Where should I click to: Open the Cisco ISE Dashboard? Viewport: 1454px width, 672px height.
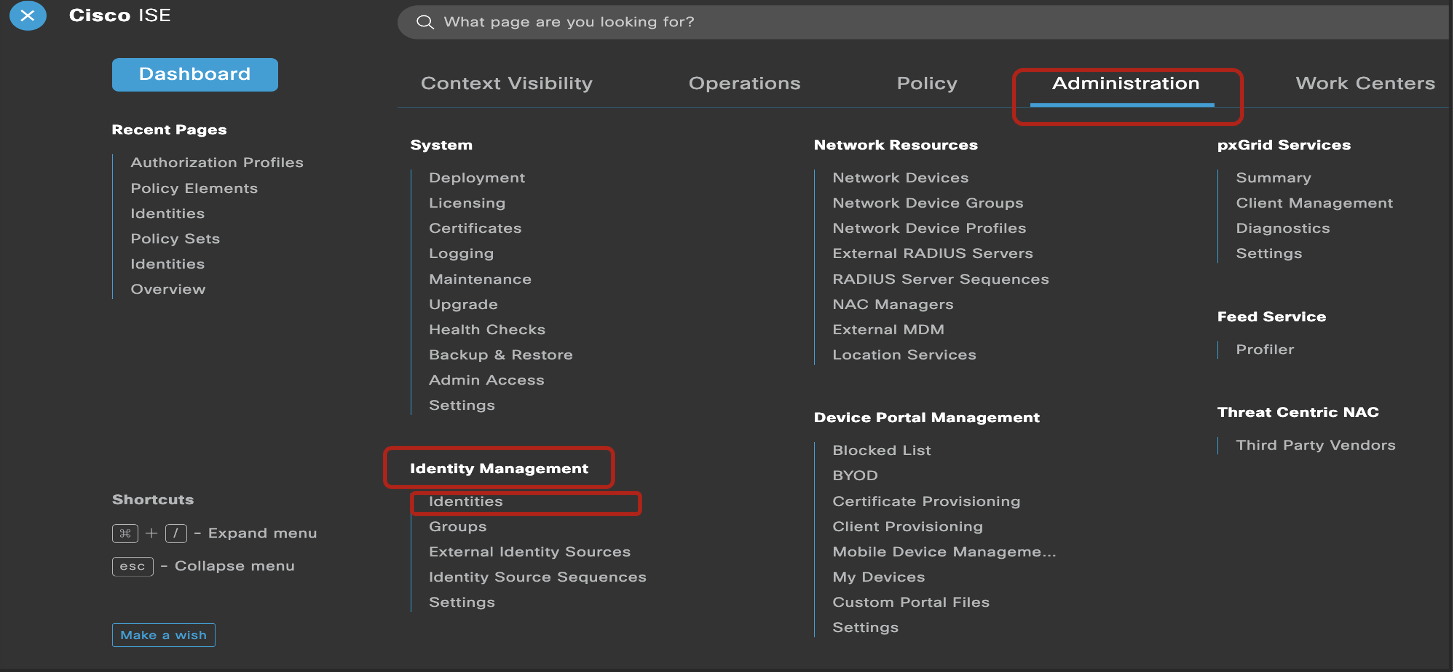194,74
